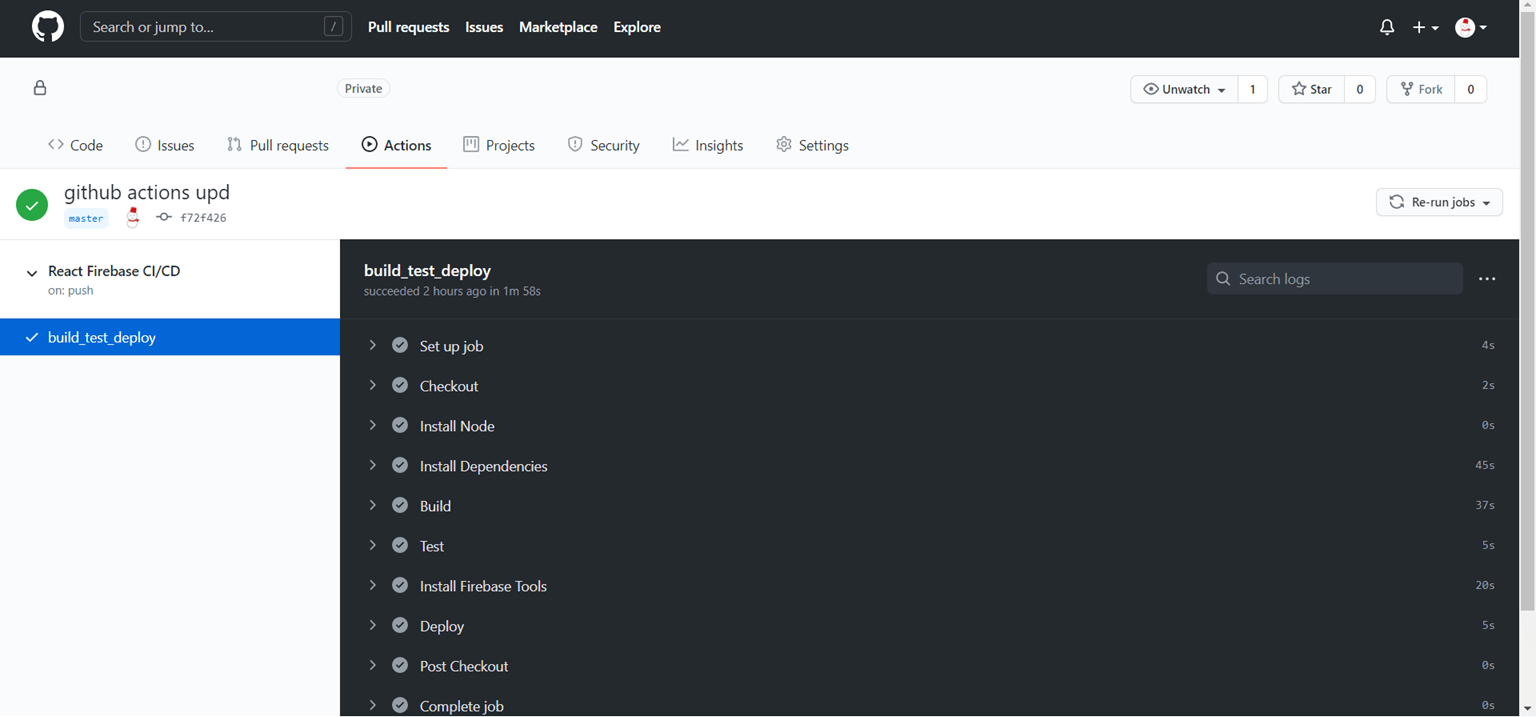
Task: Click the green success check beside 'github actions upd'
Action: pos(31,204)
